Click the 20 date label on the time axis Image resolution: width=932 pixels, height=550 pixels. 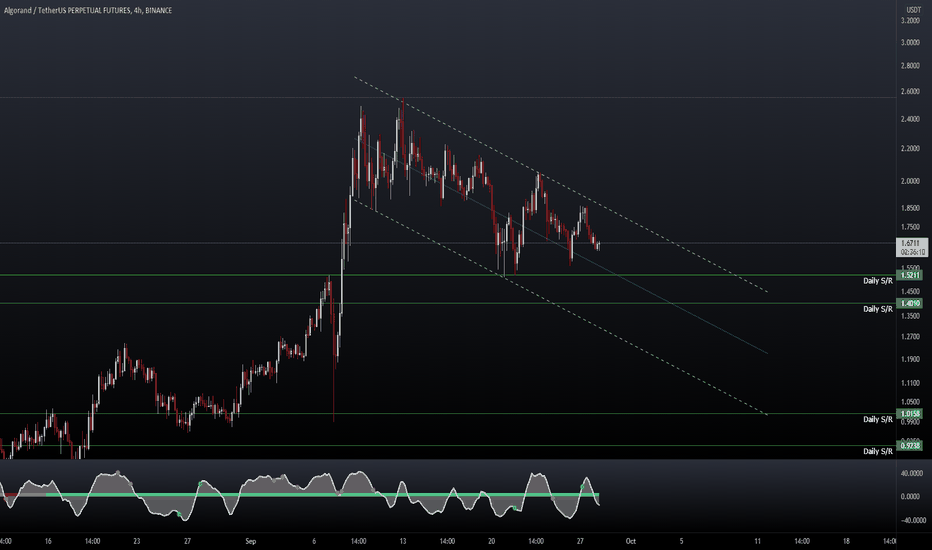point(492,542)
